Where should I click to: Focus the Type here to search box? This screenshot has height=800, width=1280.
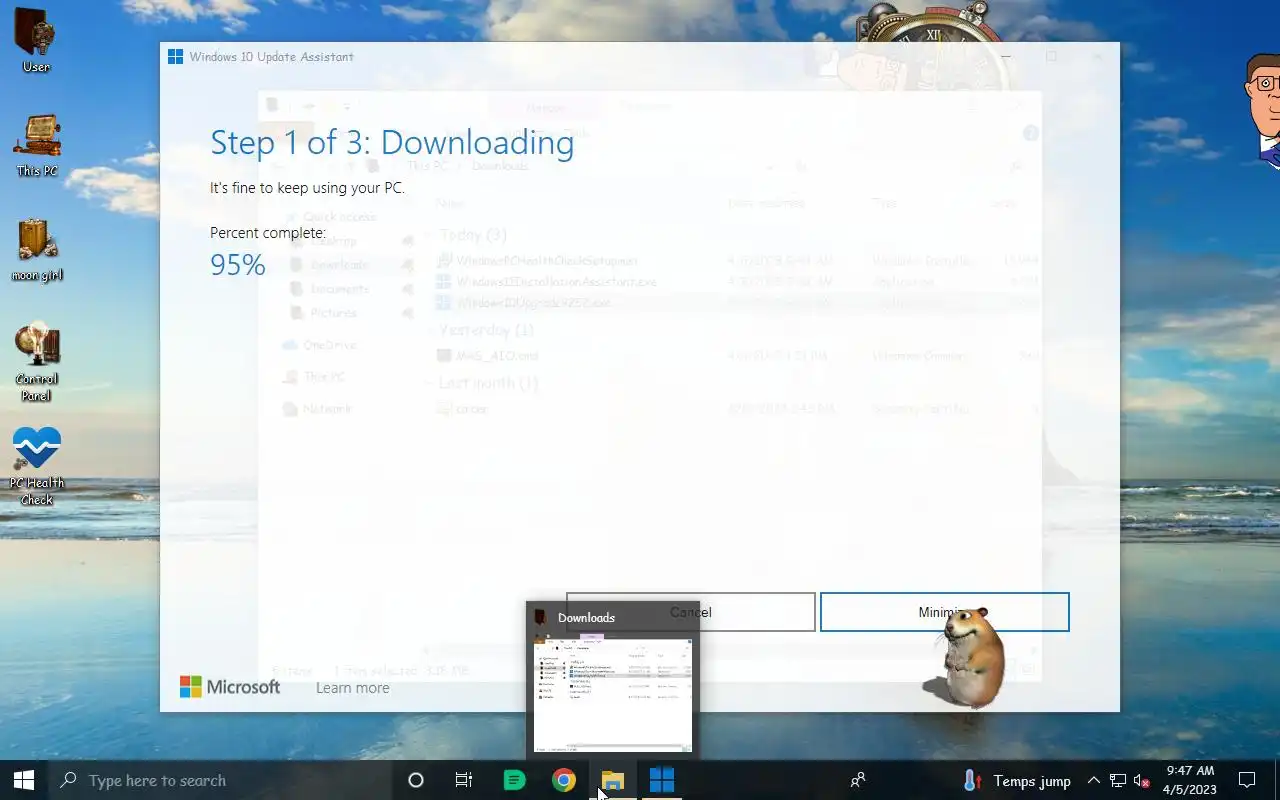220,780
